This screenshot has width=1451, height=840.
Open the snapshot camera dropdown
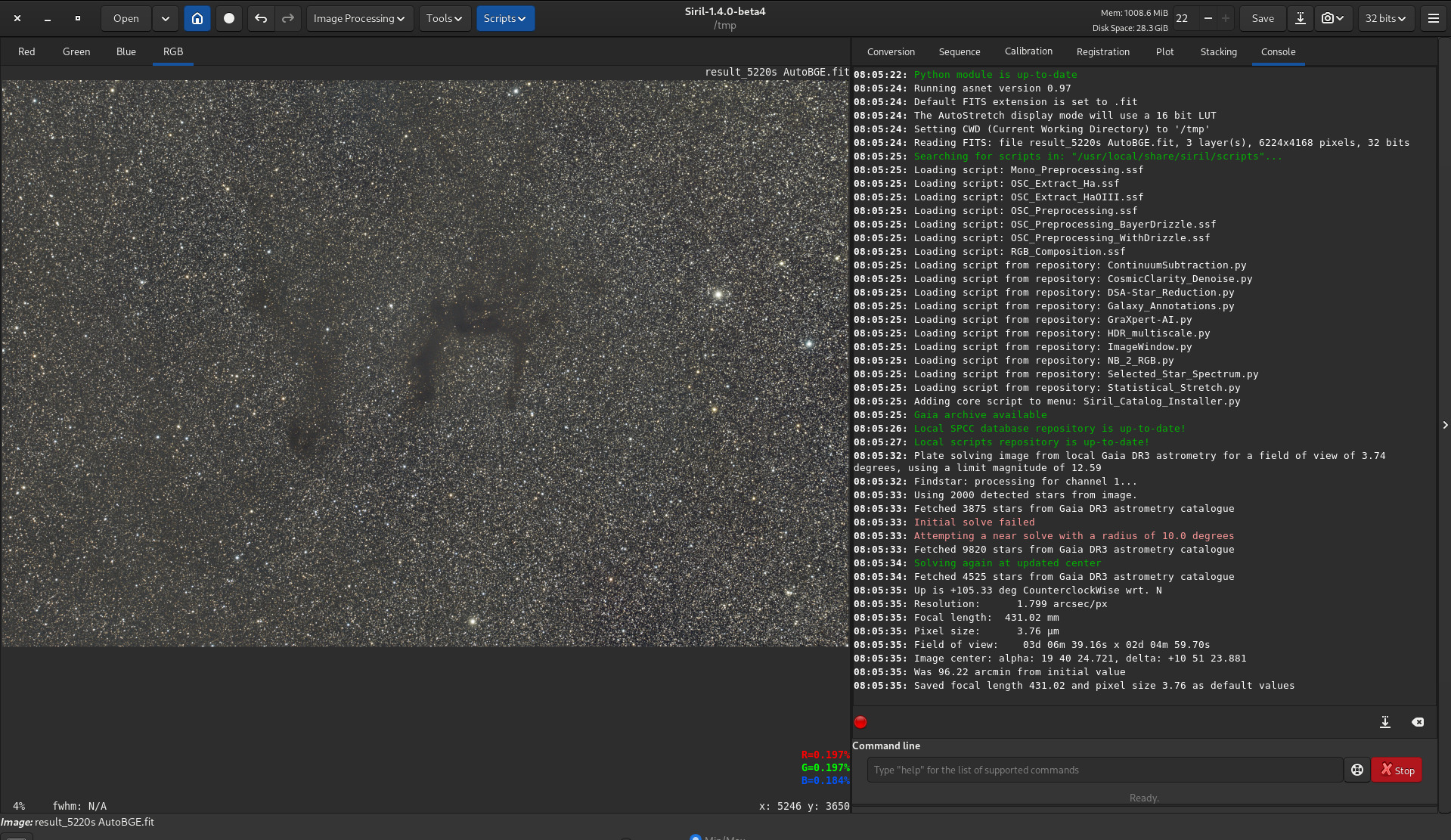coord(1332,18)
